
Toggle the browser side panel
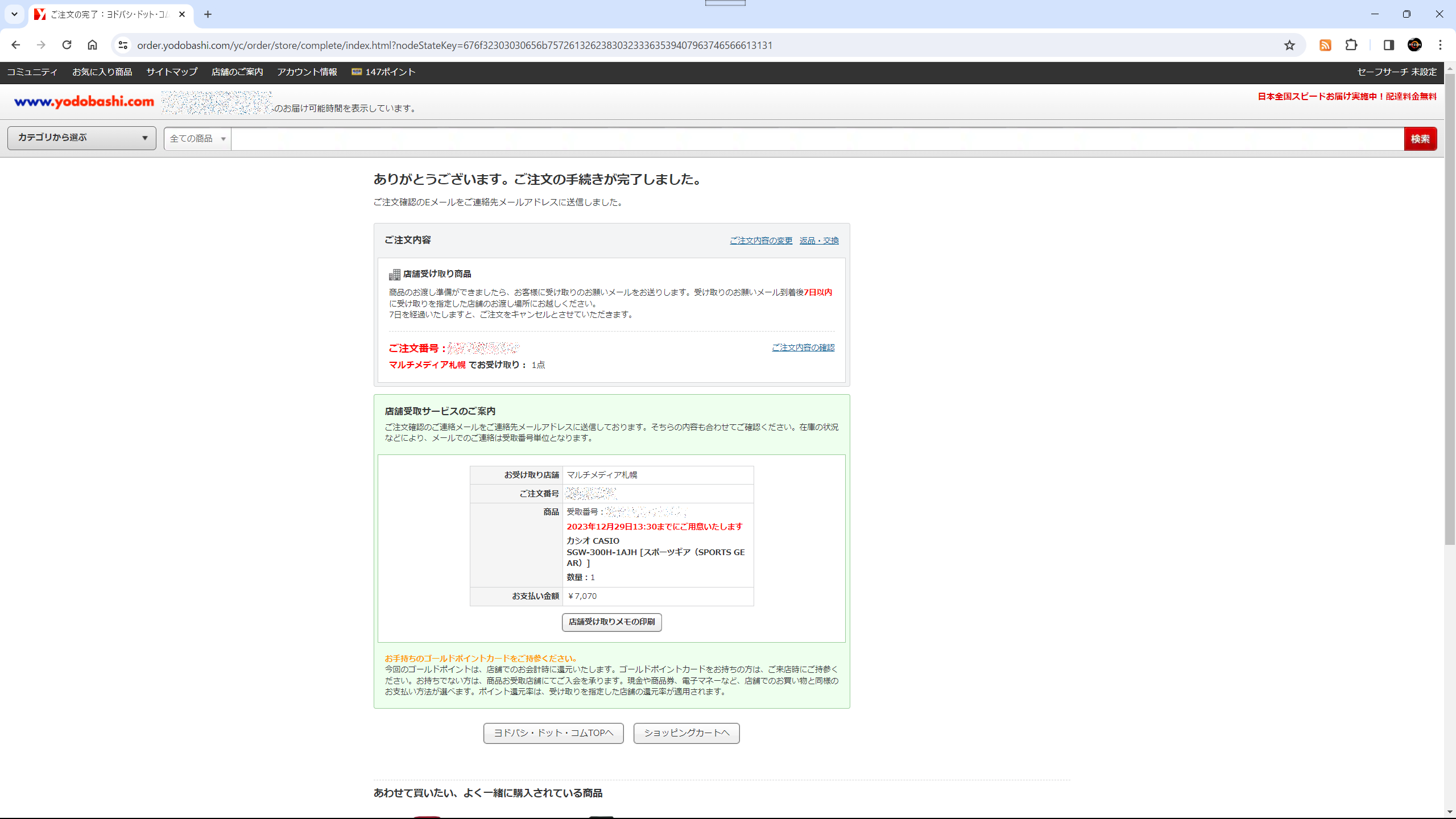[1388, 45]
